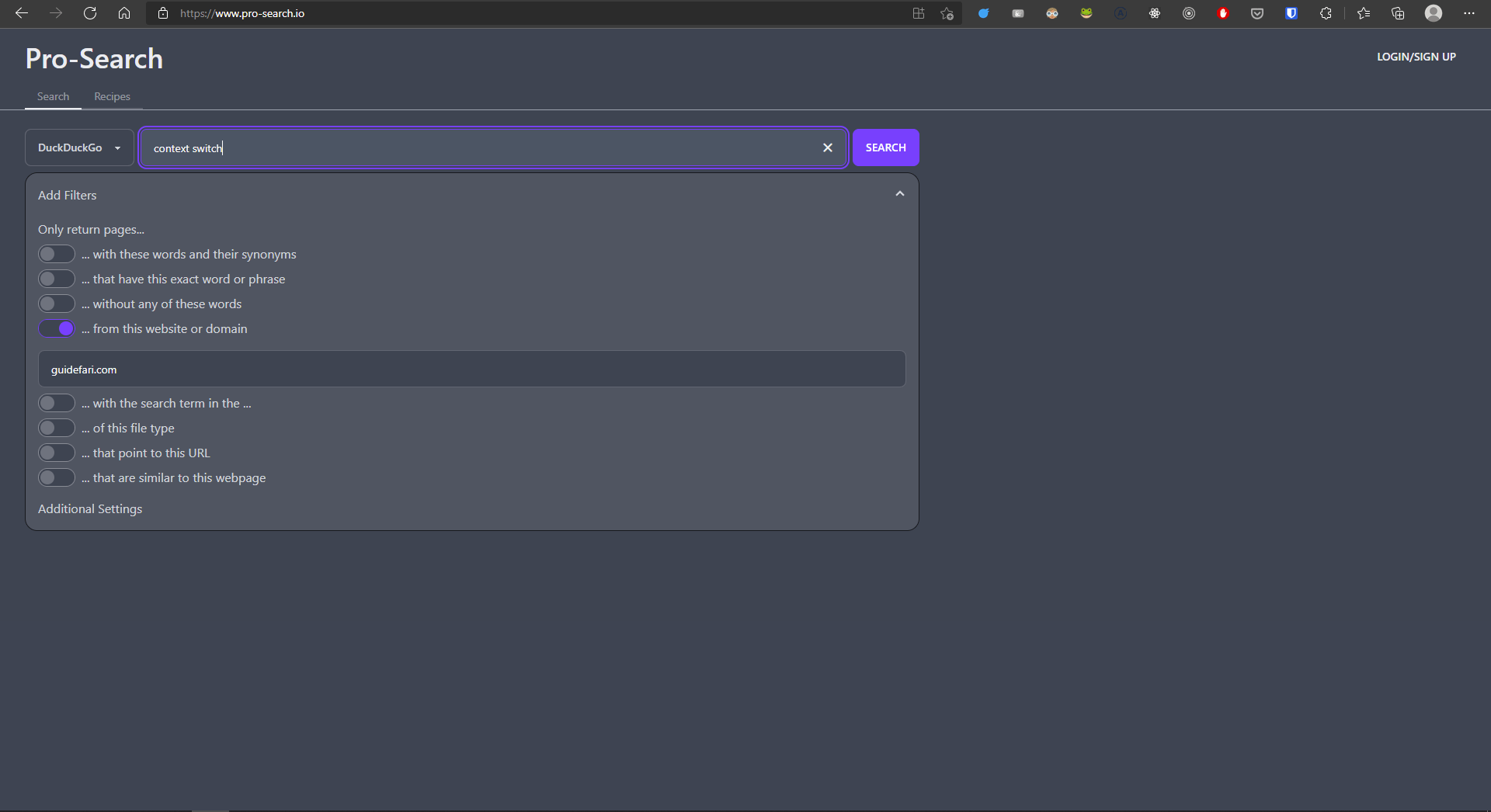Open the red stop-hand blocker extension
The height and width of the screenshot is (812, 1491).
[1223, 13]
